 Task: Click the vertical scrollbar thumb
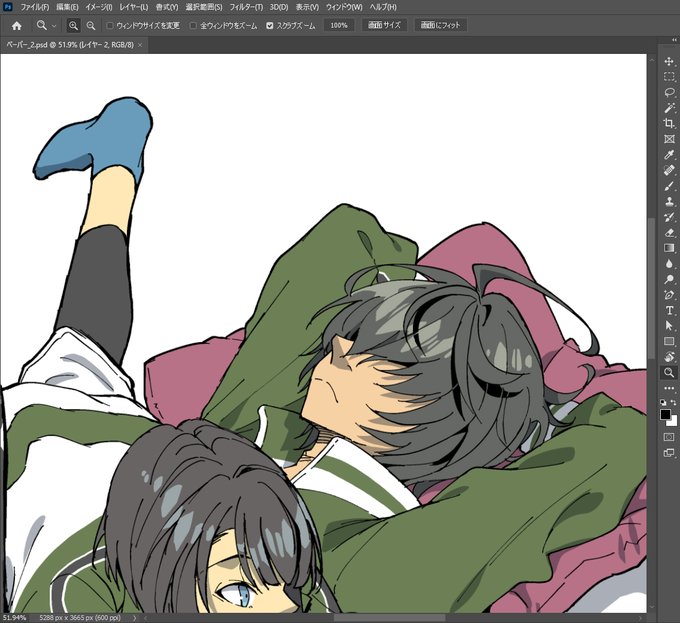tap(651, 288)
